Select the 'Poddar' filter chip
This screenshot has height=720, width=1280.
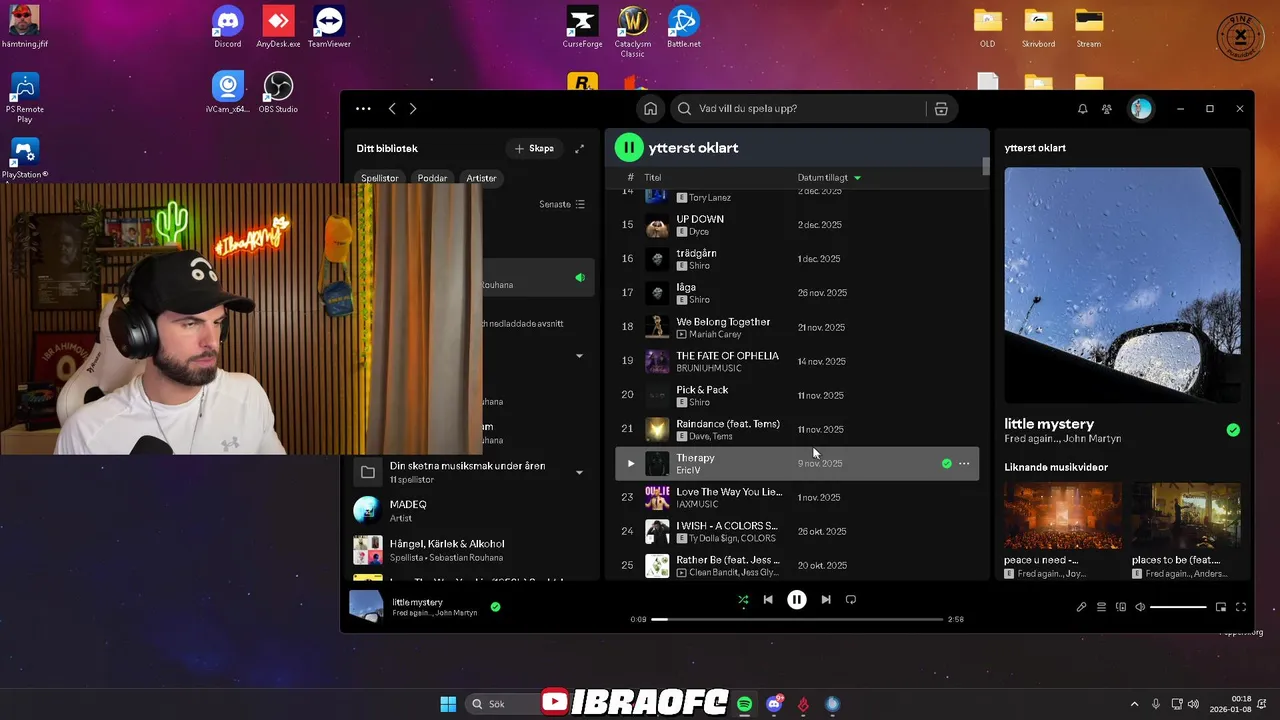point(432,178)
